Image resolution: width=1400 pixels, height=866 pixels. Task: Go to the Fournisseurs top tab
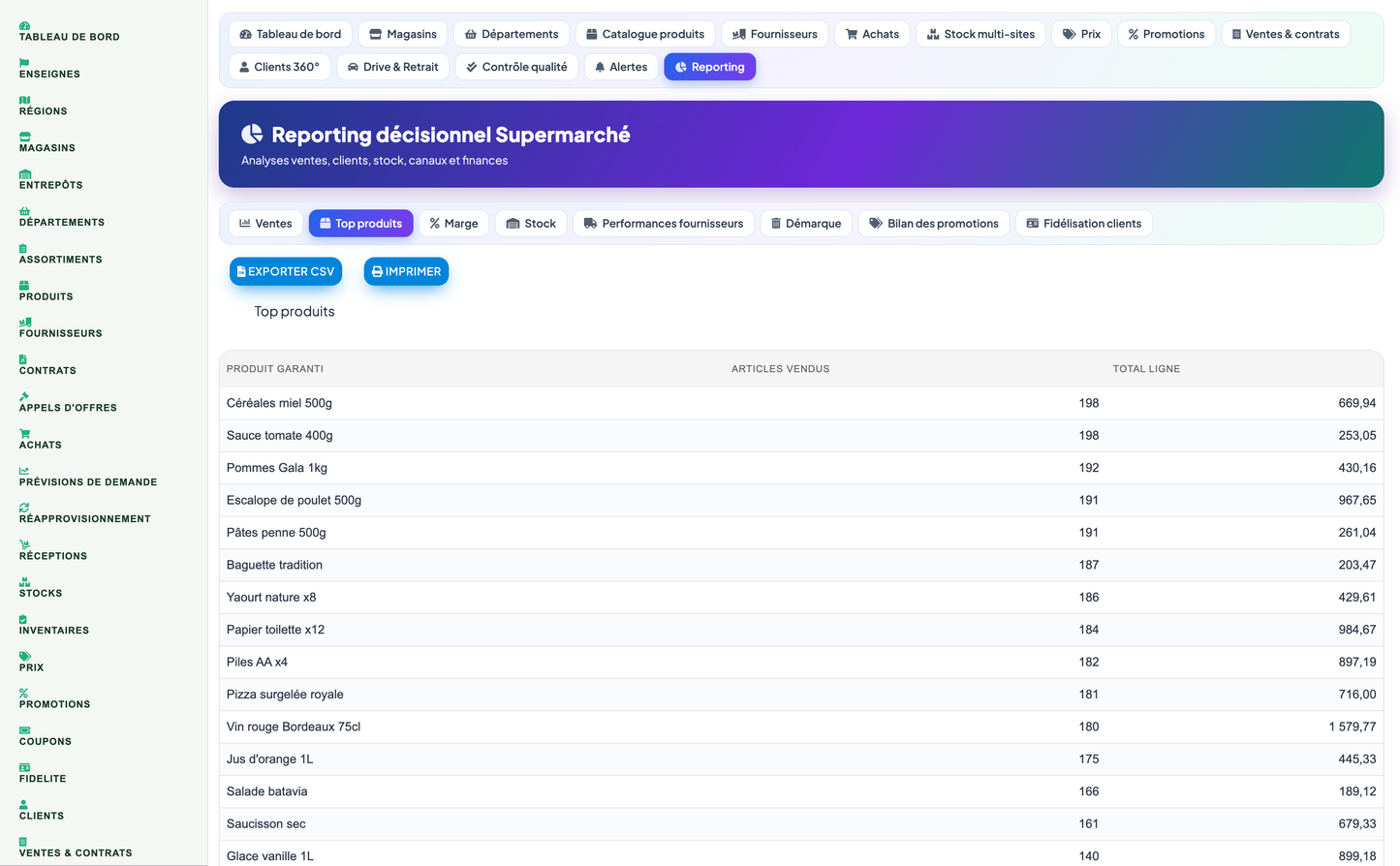775,34
